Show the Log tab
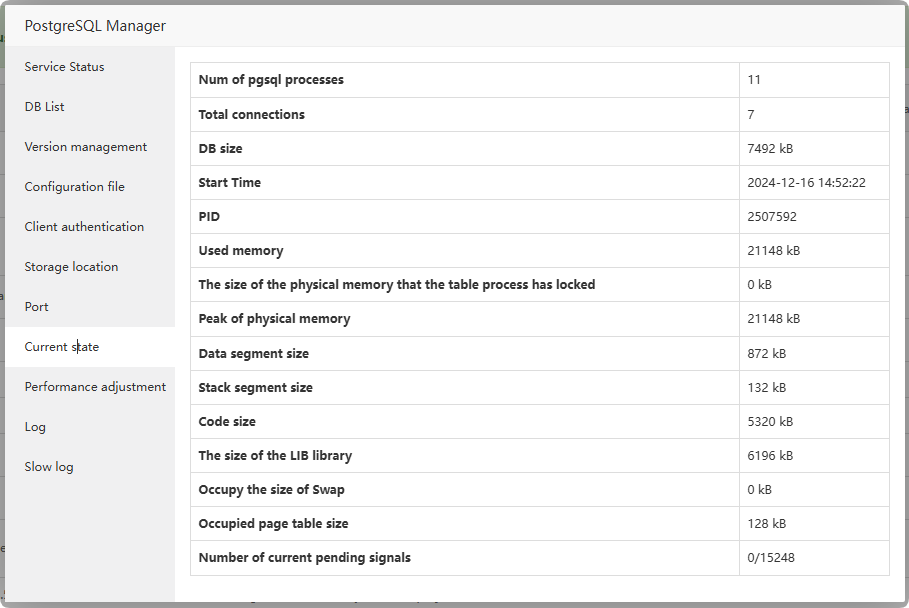Screen dimensions: 909x608 (35, 427)
